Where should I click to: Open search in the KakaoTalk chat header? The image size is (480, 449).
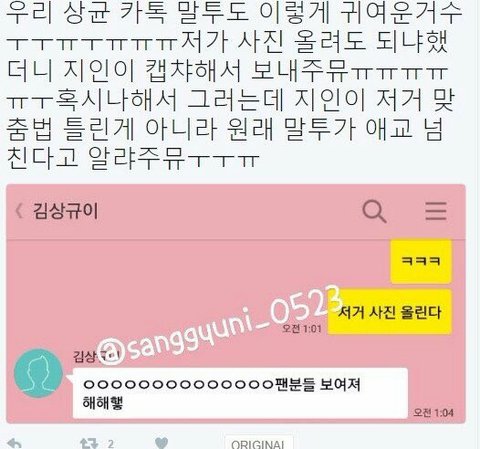(x=374, y=211)
